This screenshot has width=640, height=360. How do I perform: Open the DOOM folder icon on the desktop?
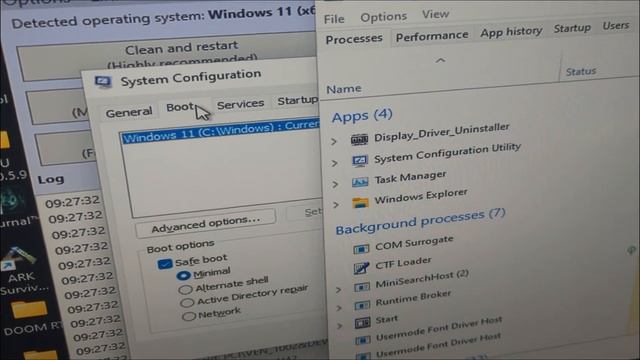click(x=29, y=310)
